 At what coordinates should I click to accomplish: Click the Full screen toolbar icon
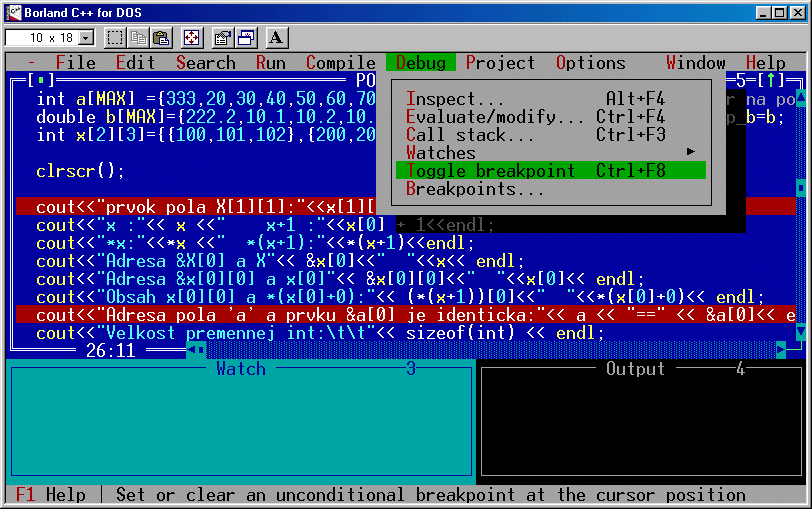tap(191, 38)
